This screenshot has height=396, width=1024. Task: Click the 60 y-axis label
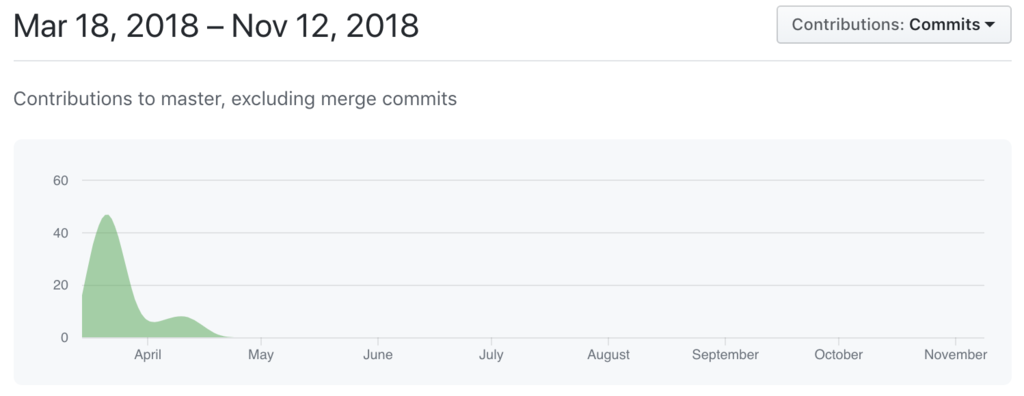click(x=61, y=180)
